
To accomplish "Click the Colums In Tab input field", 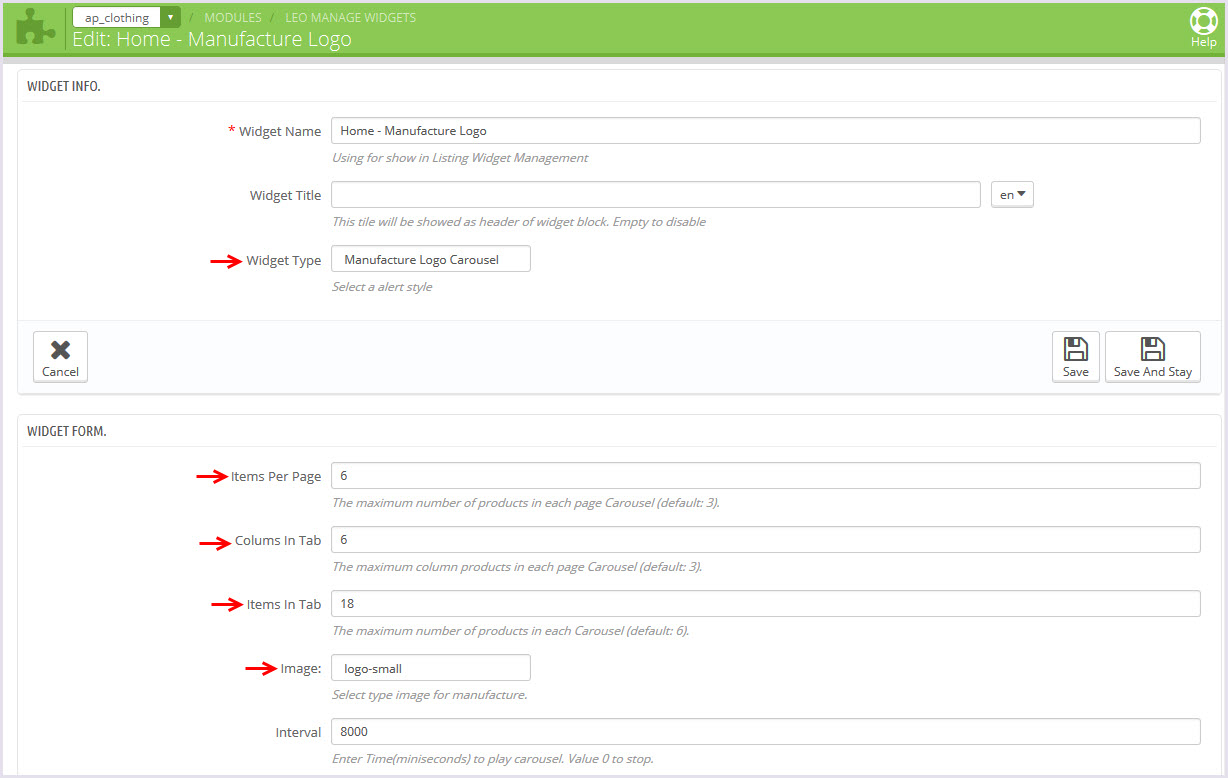I will pos(765,540).
